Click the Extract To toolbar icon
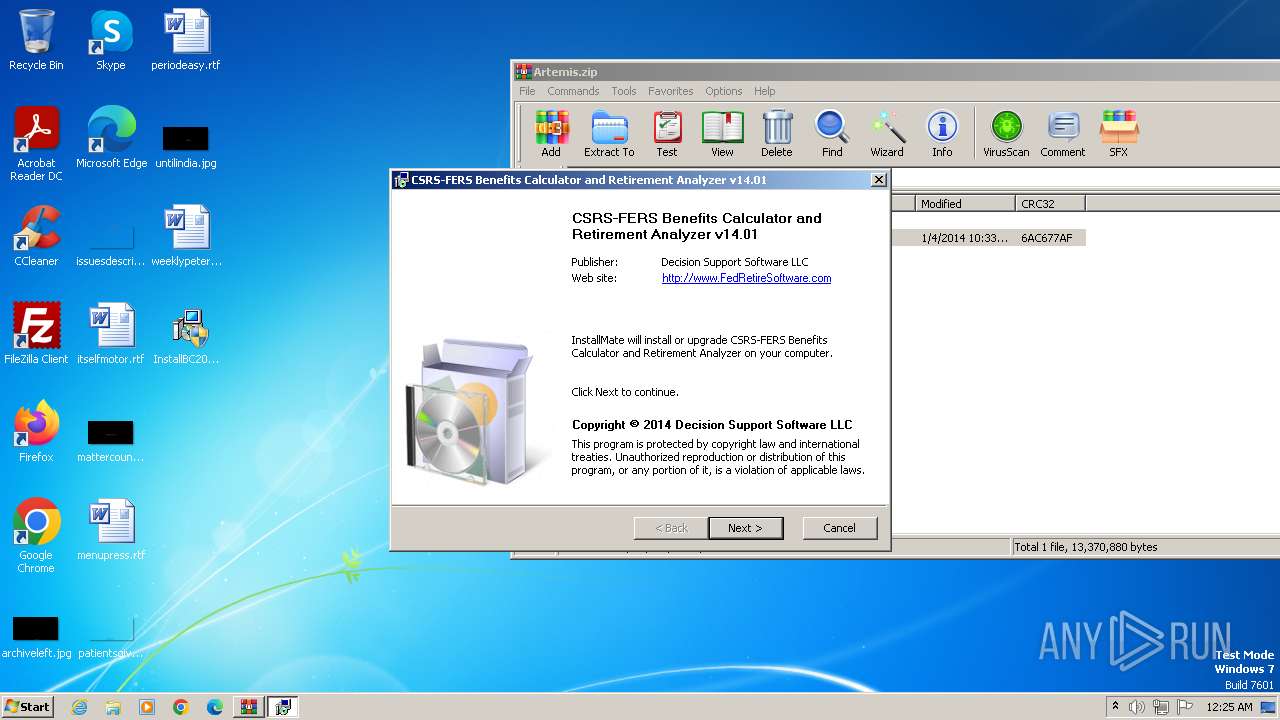The width and height of the screenshot is (1280, 720). (x=609, y=134)
